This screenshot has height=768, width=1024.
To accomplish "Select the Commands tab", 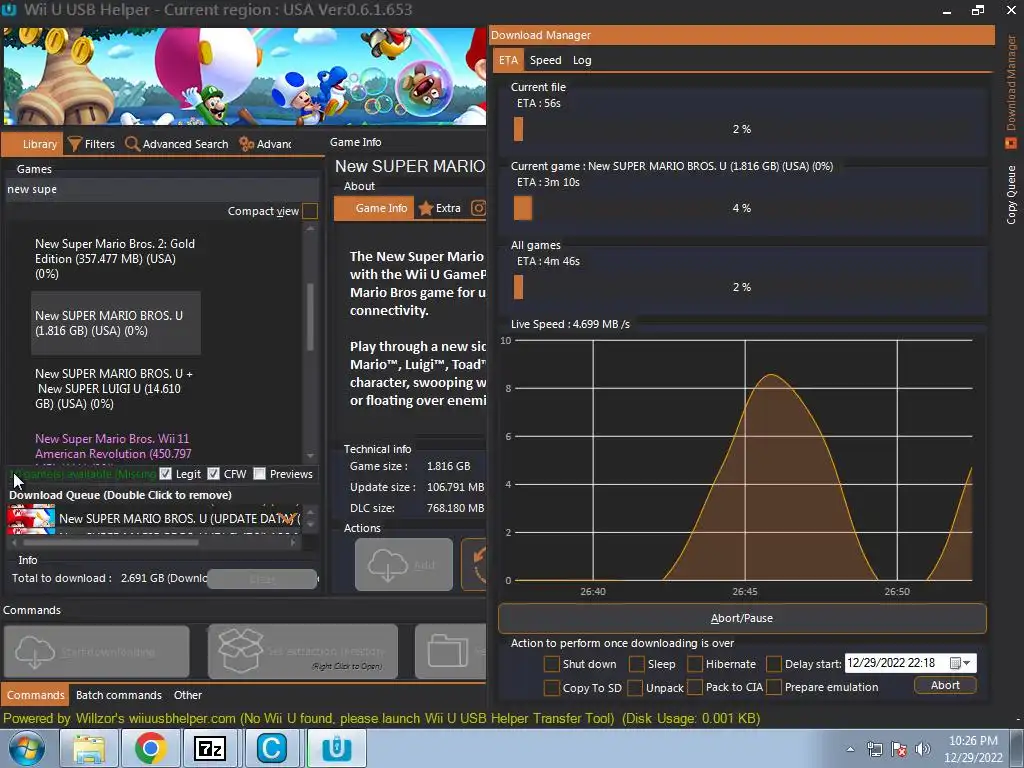I will [35, 695].
